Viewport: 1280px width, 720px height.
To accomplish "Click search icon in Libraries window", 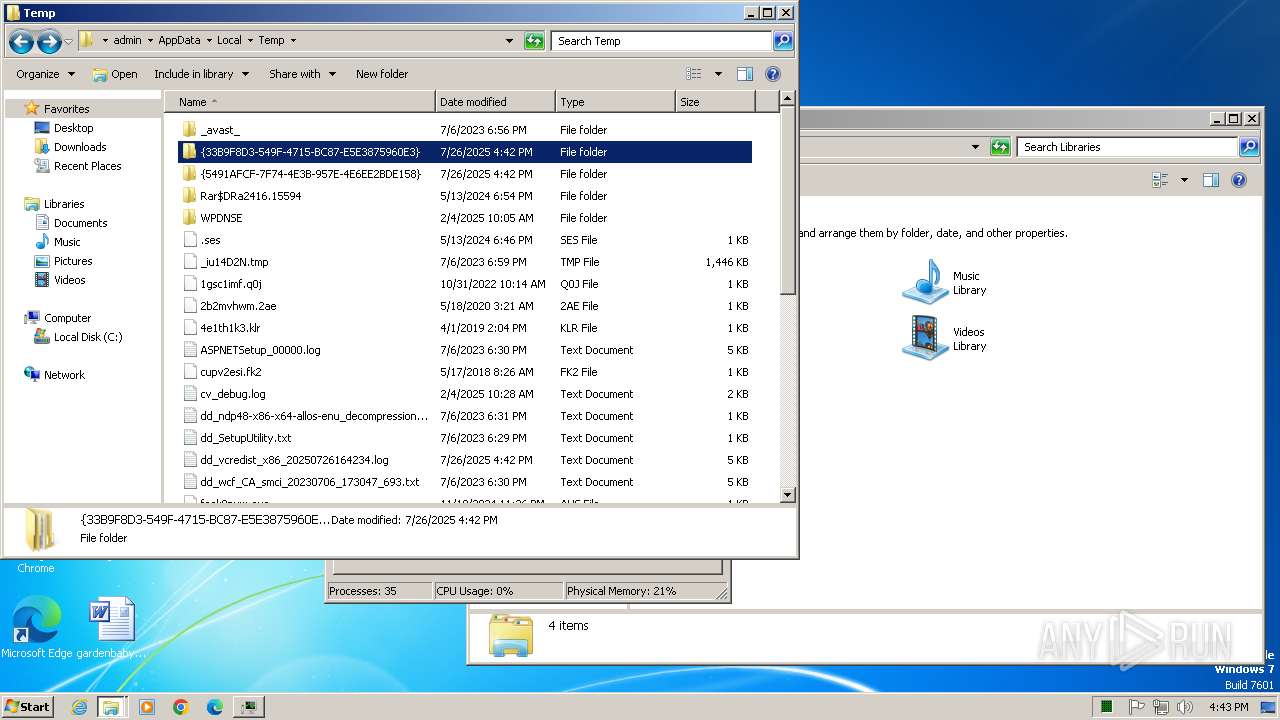I will pos(1249,147).
